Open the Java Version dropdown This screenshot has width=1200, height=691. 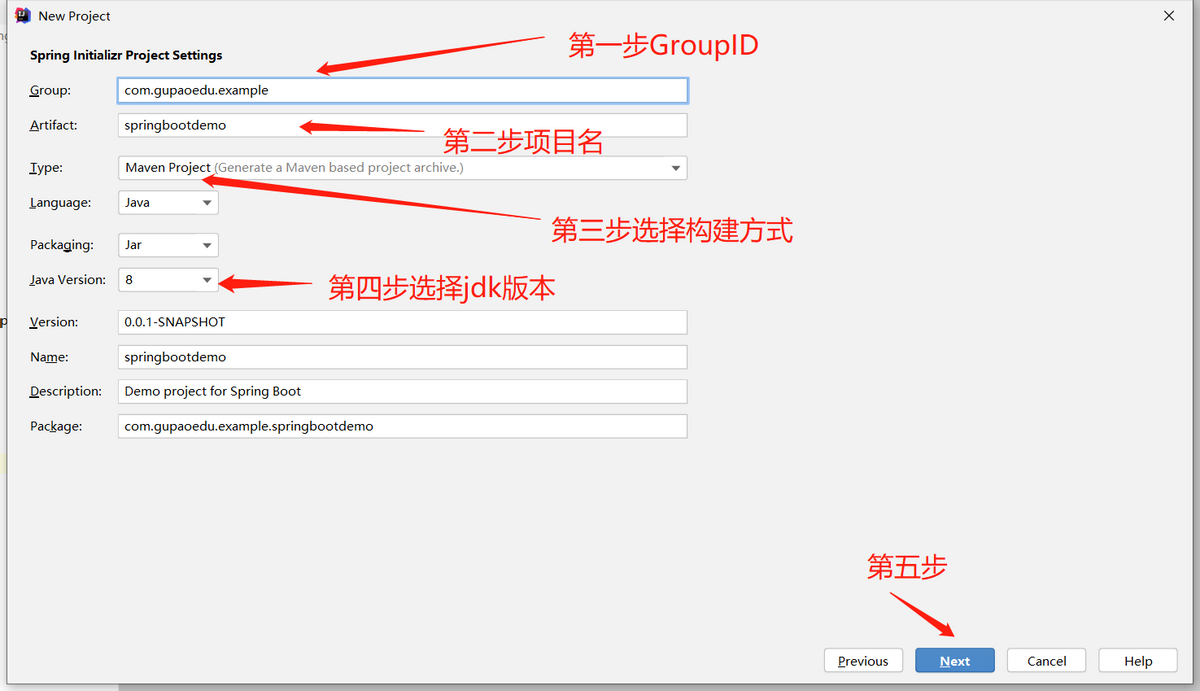168,280
